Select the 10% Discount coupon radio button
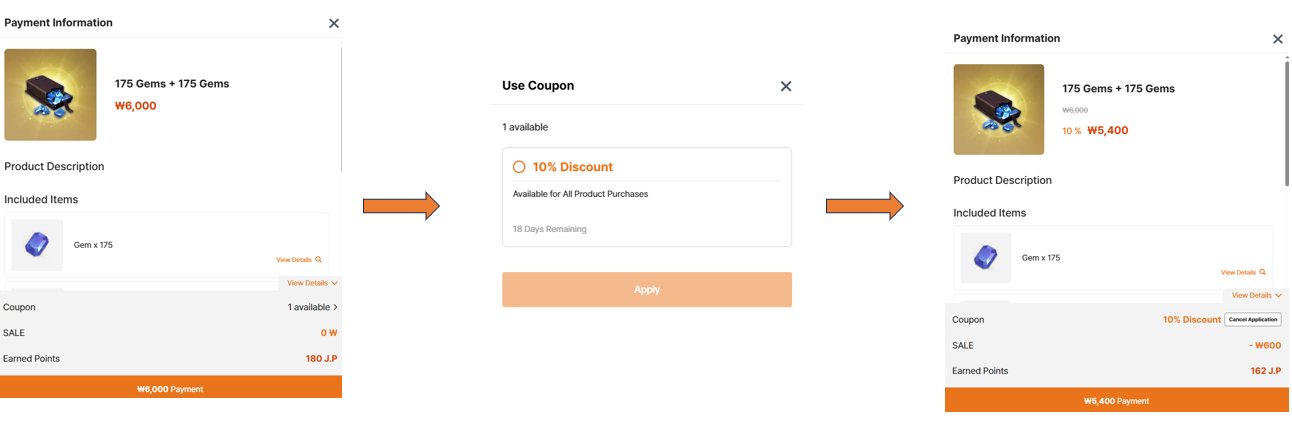1292x436 pixels. [x=519, y=167]
